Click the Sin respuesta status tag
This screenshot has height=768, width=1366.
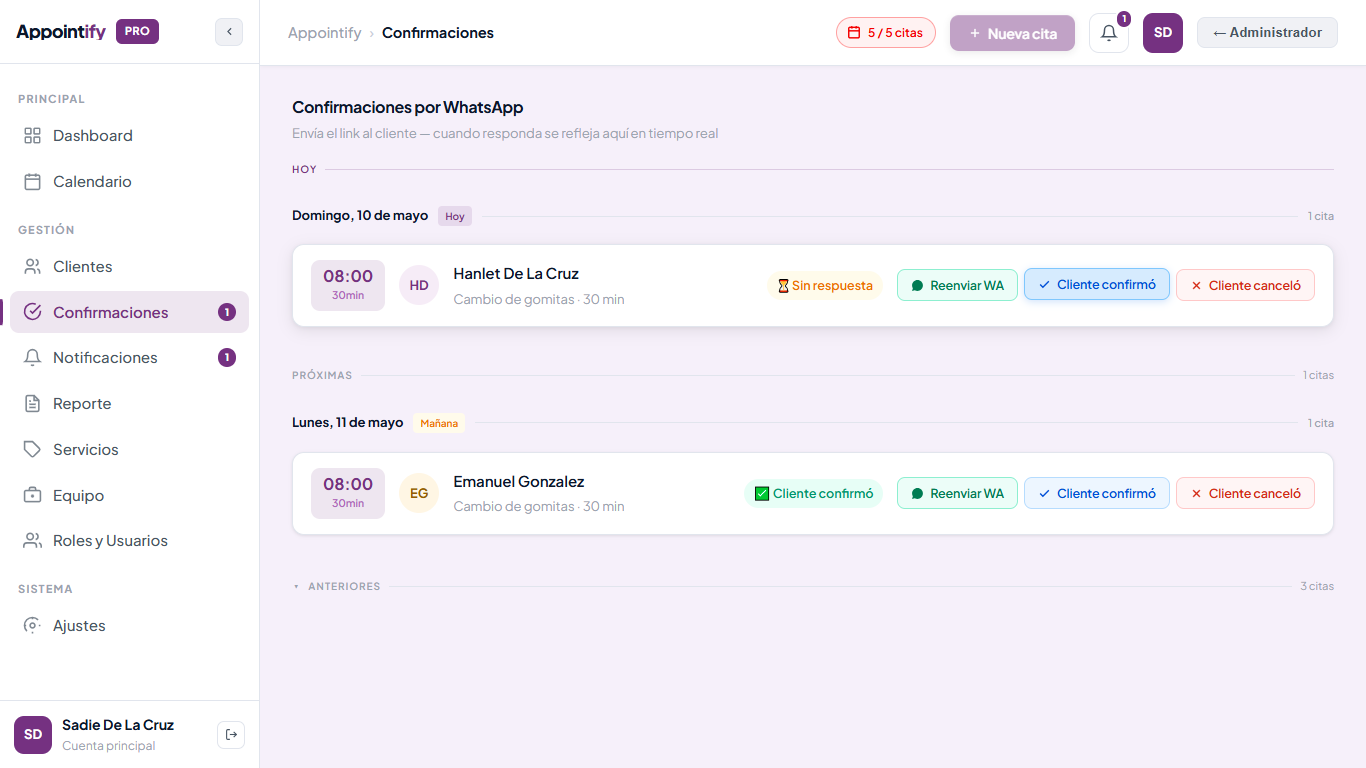pos(825,285)
